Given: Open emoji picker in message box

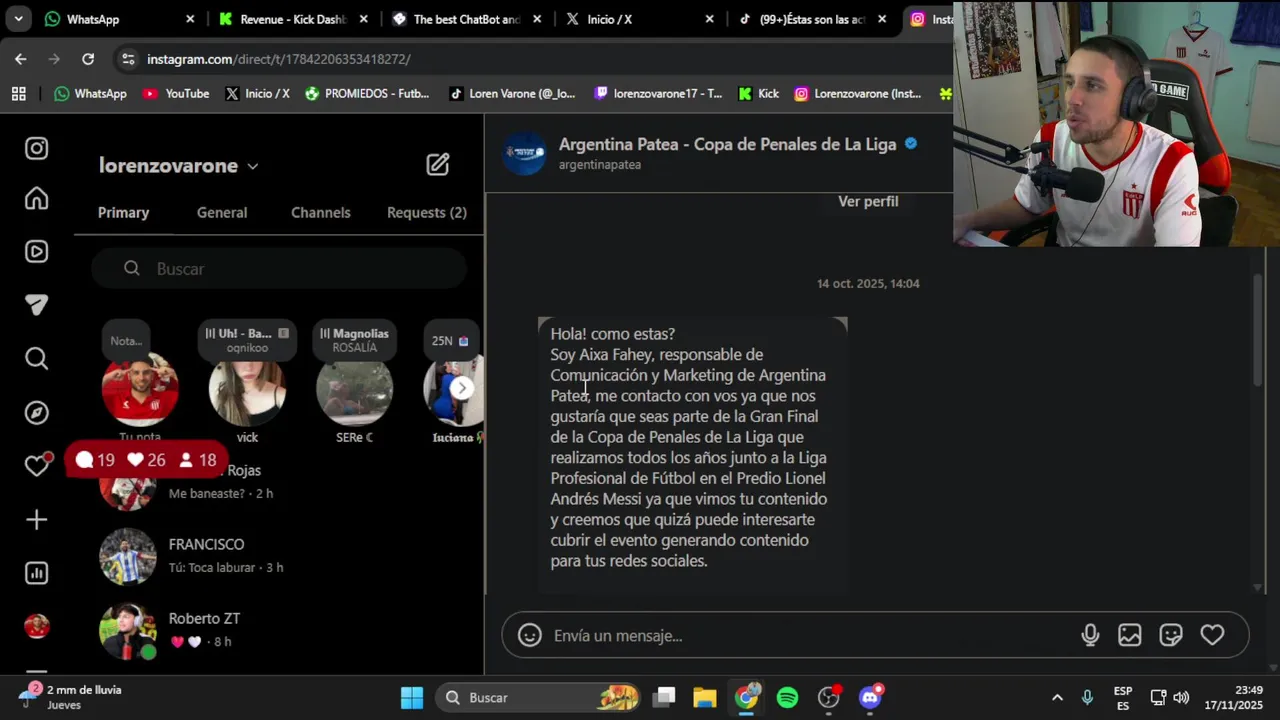Looking at the screenshot, I should pyautogui.click(x=530, y=635).
